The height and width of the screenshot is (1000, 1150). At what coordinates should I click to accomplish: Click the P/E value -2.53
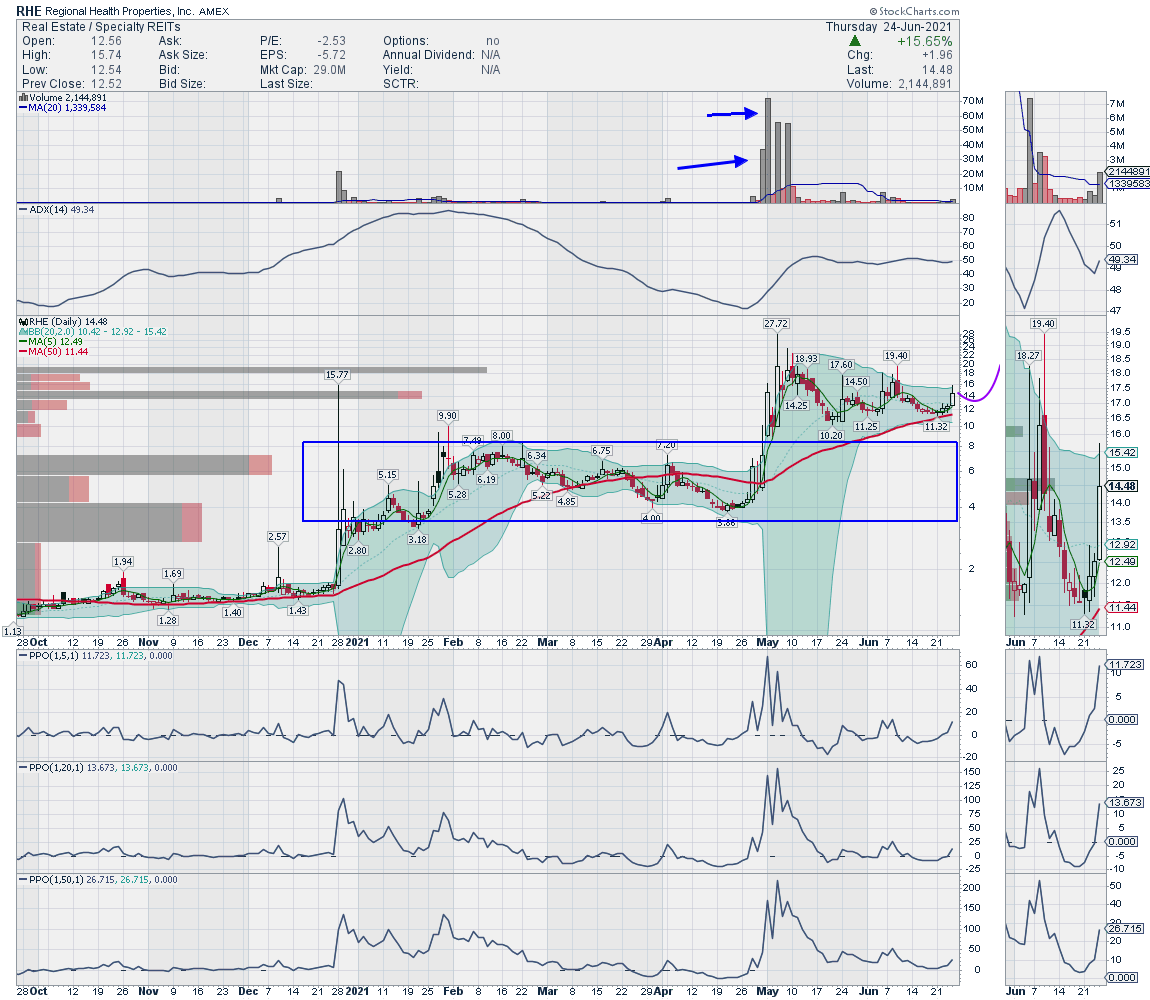click(x=331, y=41)
